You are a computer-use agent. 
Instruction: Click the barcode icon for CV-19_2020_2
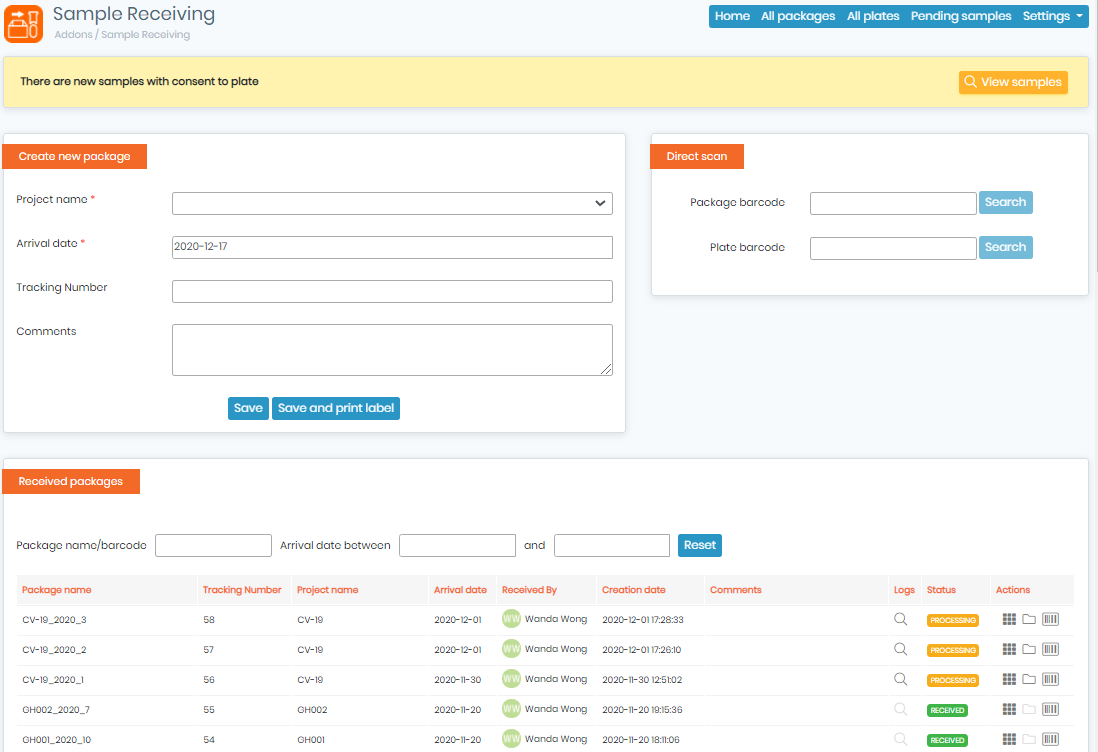coord(1050,649)
